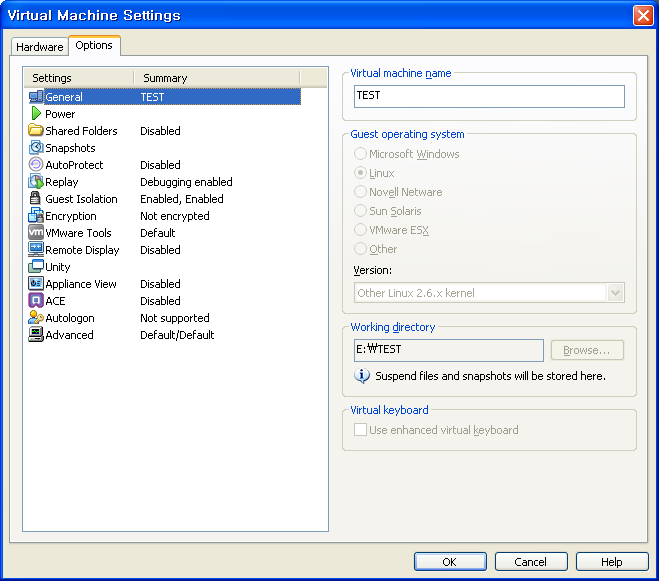Click the Autologon user key icon
This screenshot has height=581, width=659.
[x=36, y=318]
